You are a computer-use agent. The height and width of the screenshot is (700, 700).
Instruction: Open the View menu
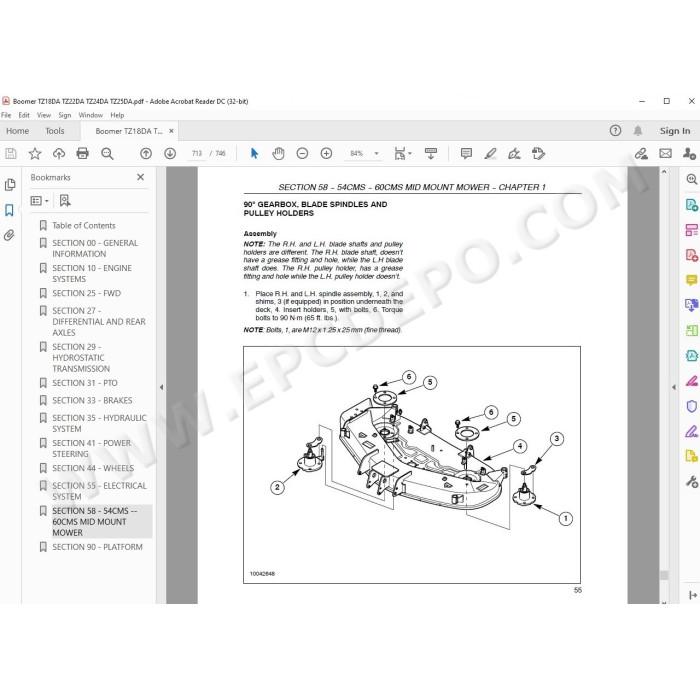44,115
